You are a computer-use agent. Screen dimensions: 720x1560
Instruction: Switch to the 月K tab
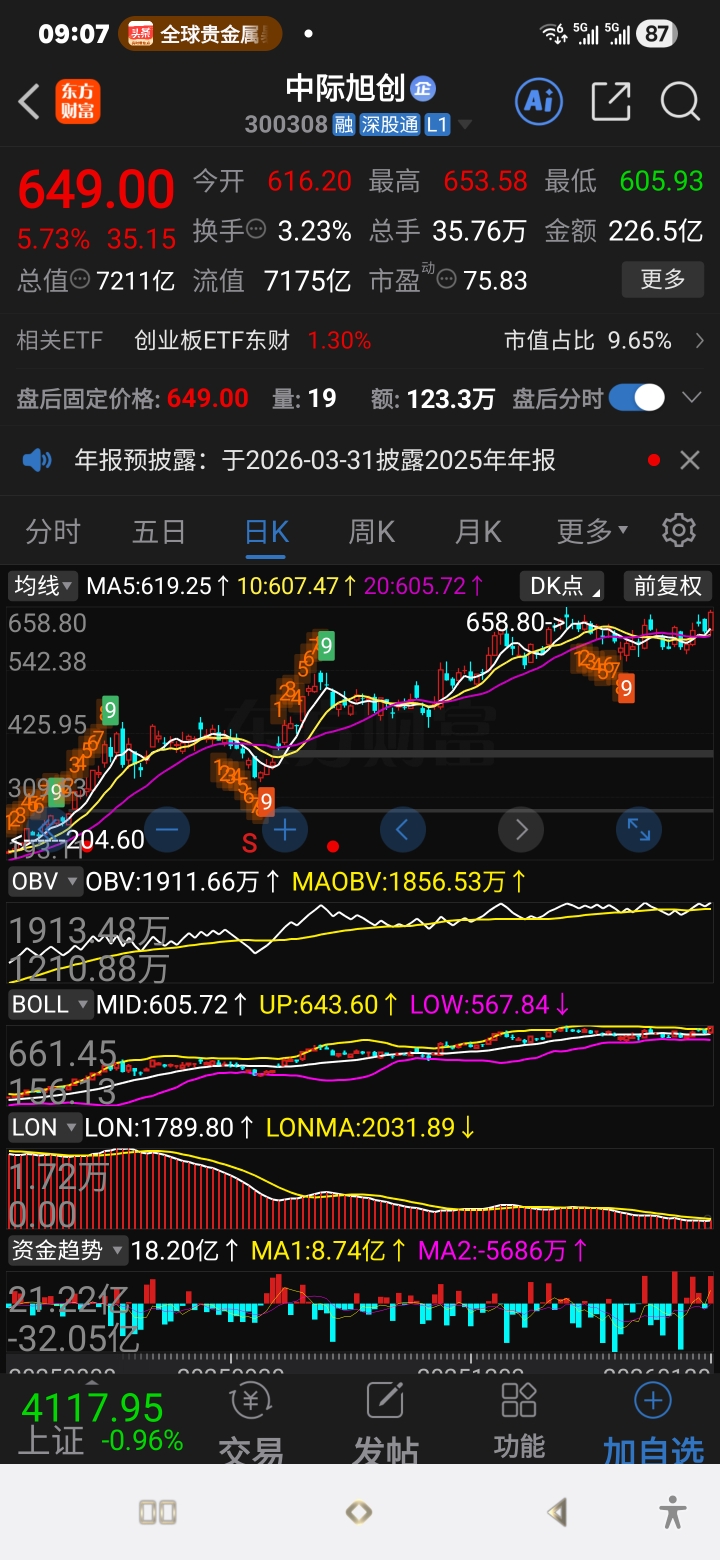pos(478,531)
